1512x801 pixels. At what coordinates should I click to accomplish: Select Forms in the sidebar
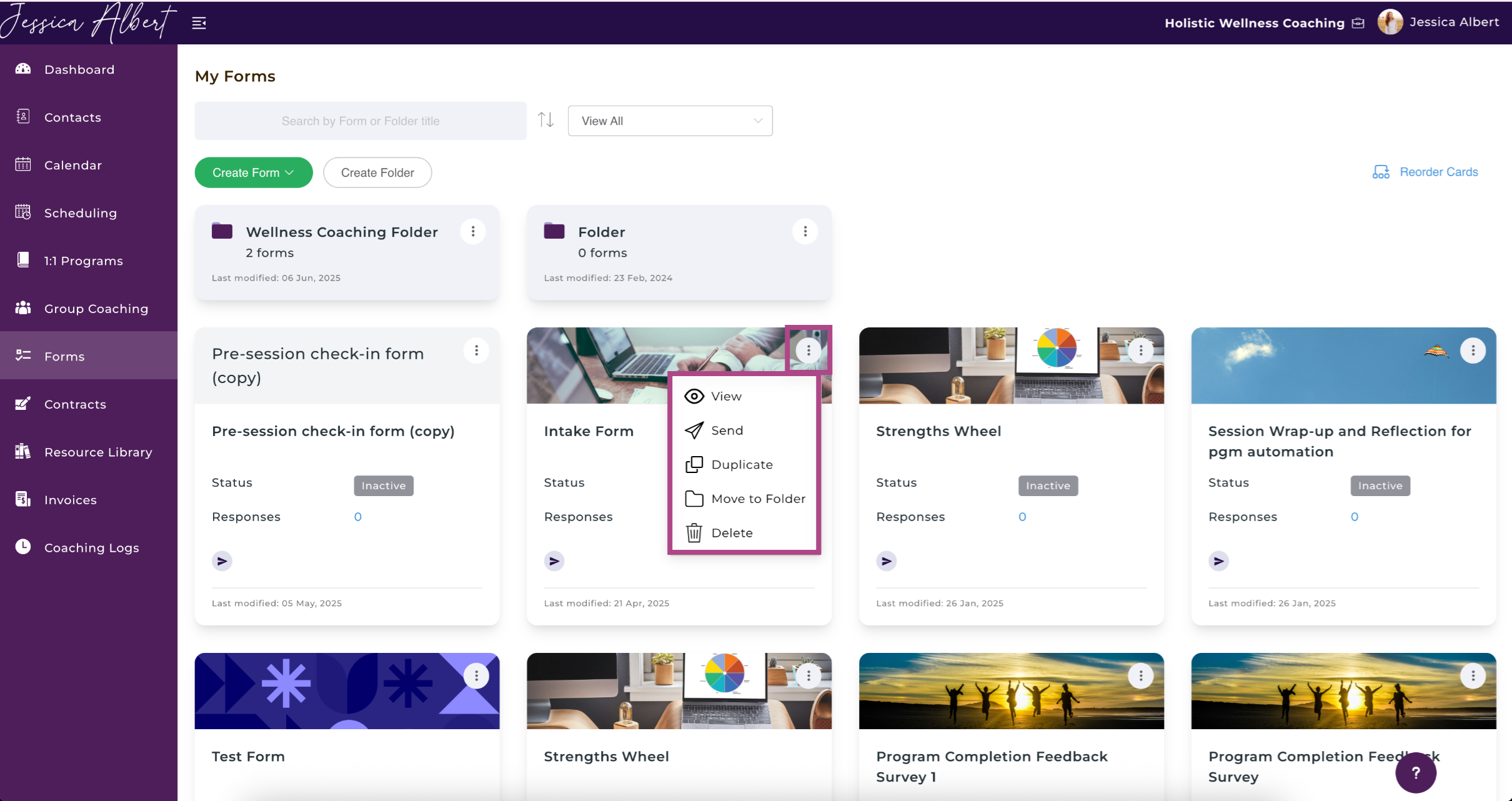click(89, 356)
